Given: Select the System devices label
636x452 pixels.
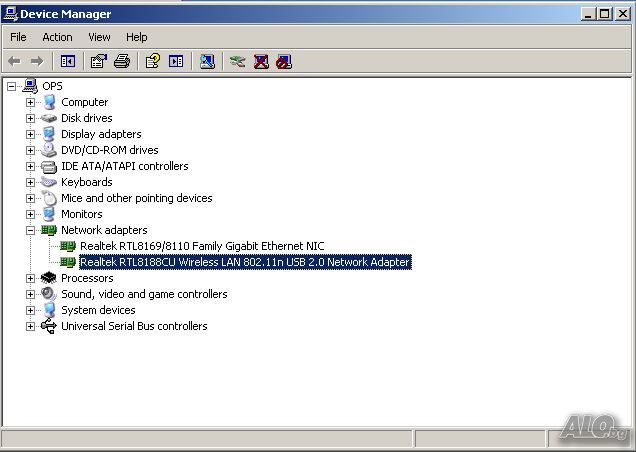Looking at the screenshot, I should click(98, 310).
